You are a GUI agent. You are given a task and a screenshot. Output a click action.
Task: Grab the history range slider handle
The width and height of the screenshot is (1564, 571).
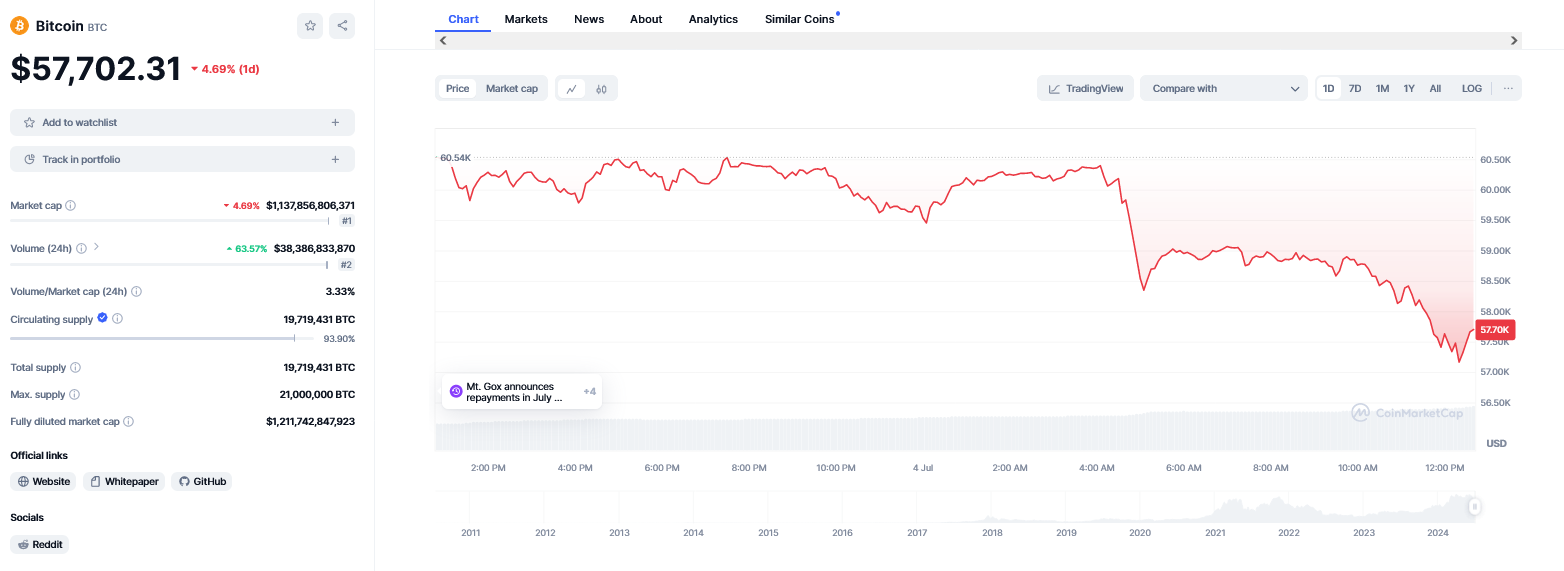(1473, 508)
